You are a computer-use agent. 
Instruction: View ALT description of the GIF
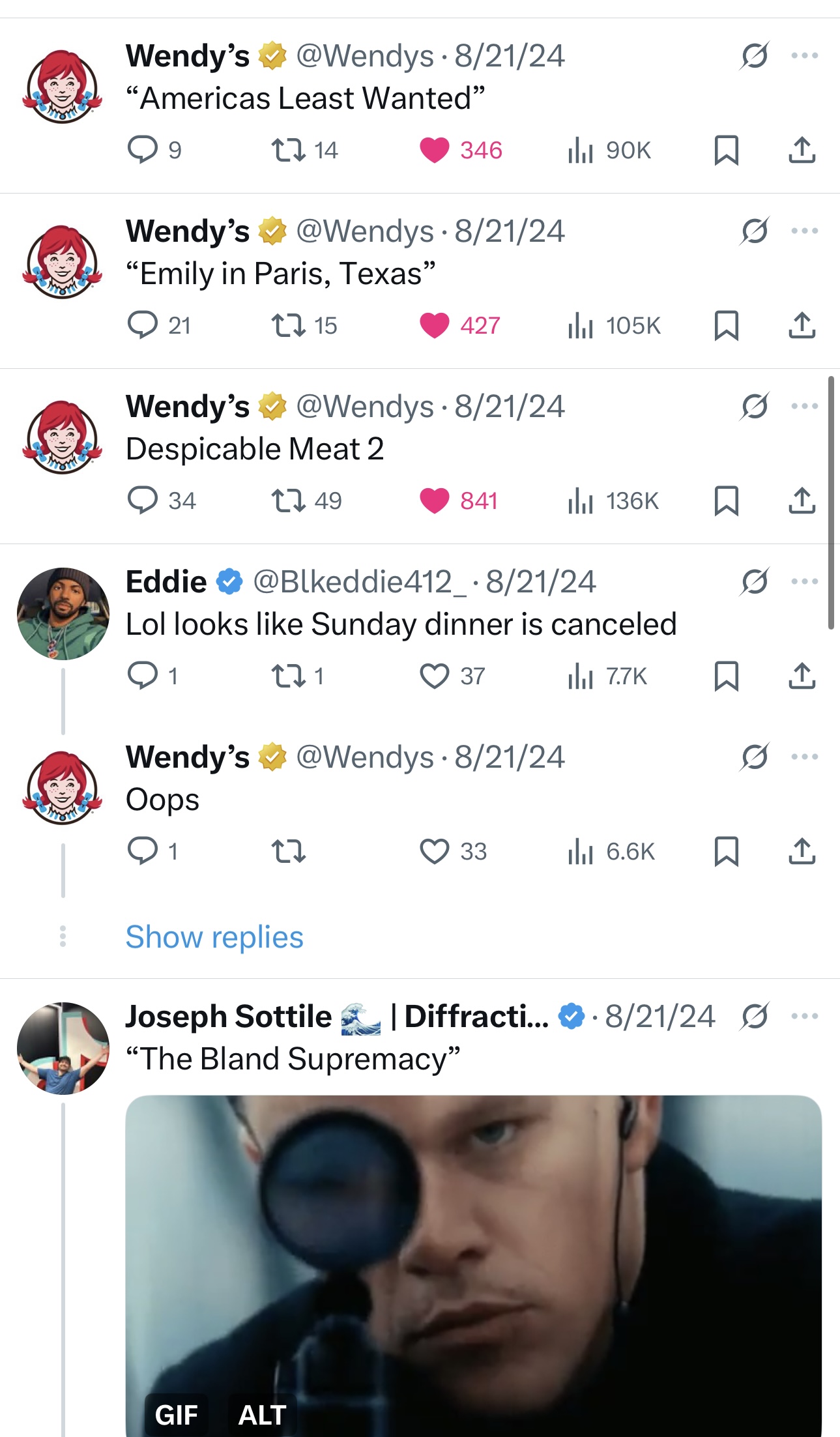(262, 1415)
